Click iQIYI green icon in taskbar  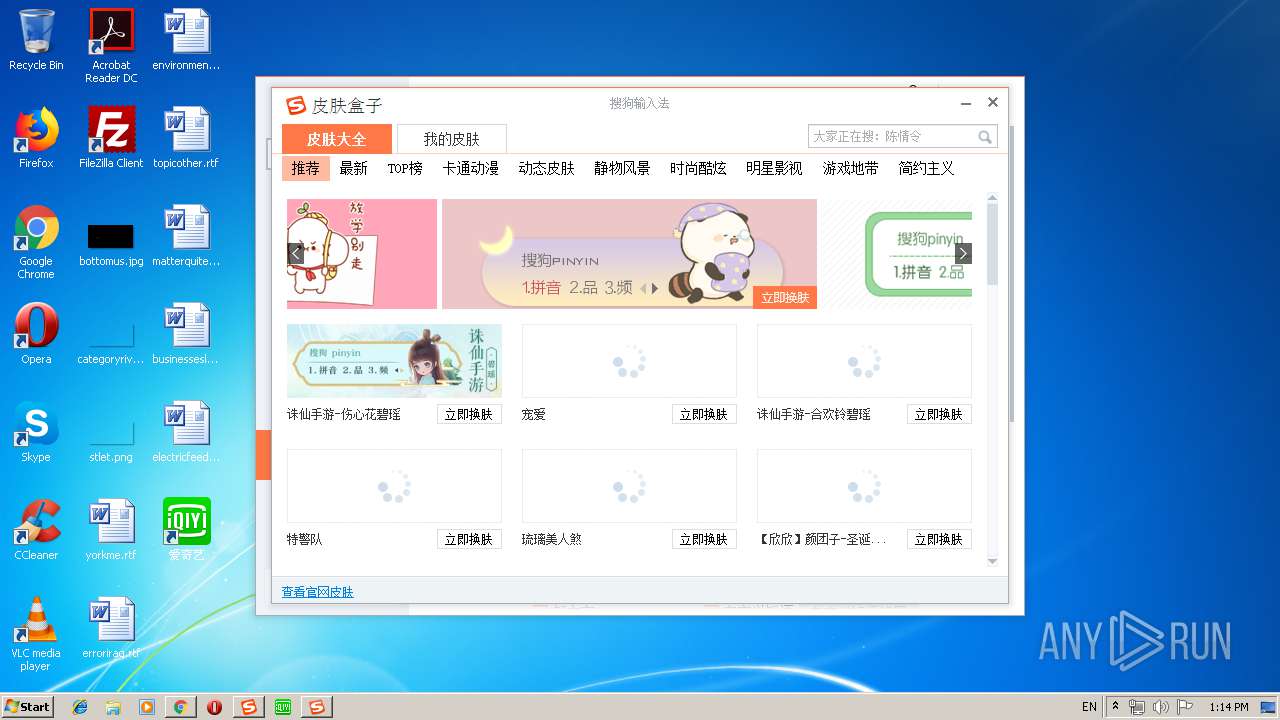[283, 707]
